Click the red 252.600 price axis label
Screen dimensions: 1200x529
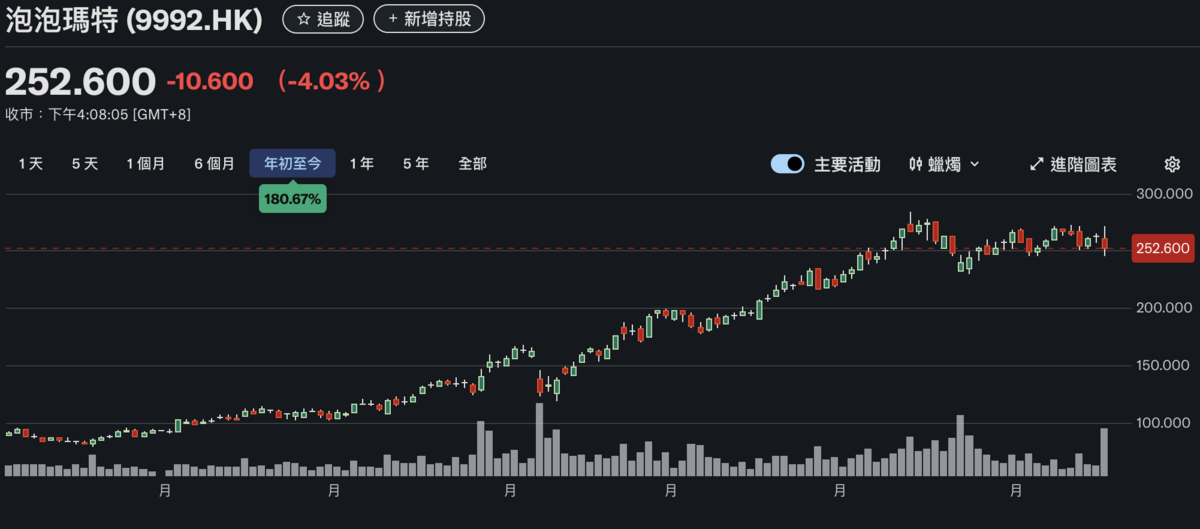(x=1164, y=248)
